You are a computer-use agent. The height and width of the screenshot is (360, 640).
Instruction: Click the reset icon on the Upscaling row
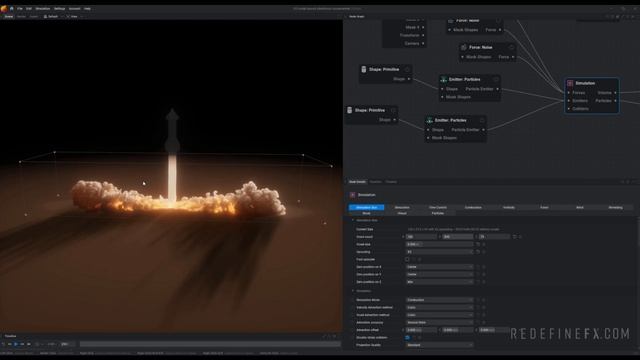(x=478, y=252)
